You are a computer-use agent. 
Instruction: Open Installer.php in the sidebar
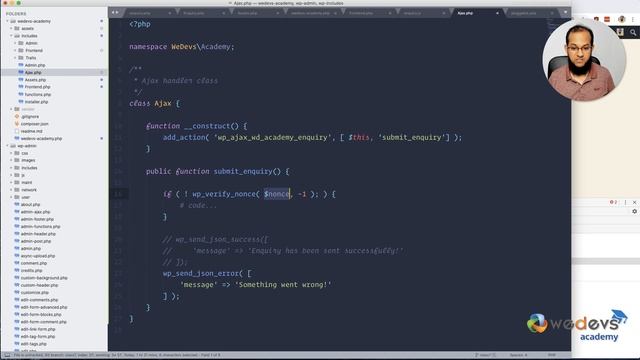point(36,102)
